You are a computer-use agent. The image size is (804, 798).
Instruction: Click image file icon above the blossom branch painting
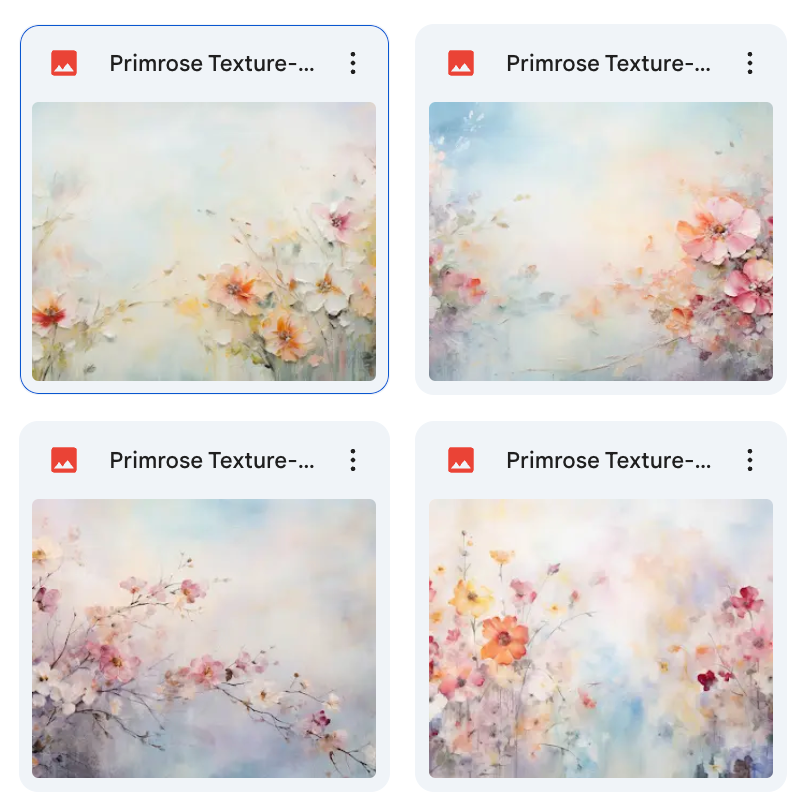tap(64, 460)
